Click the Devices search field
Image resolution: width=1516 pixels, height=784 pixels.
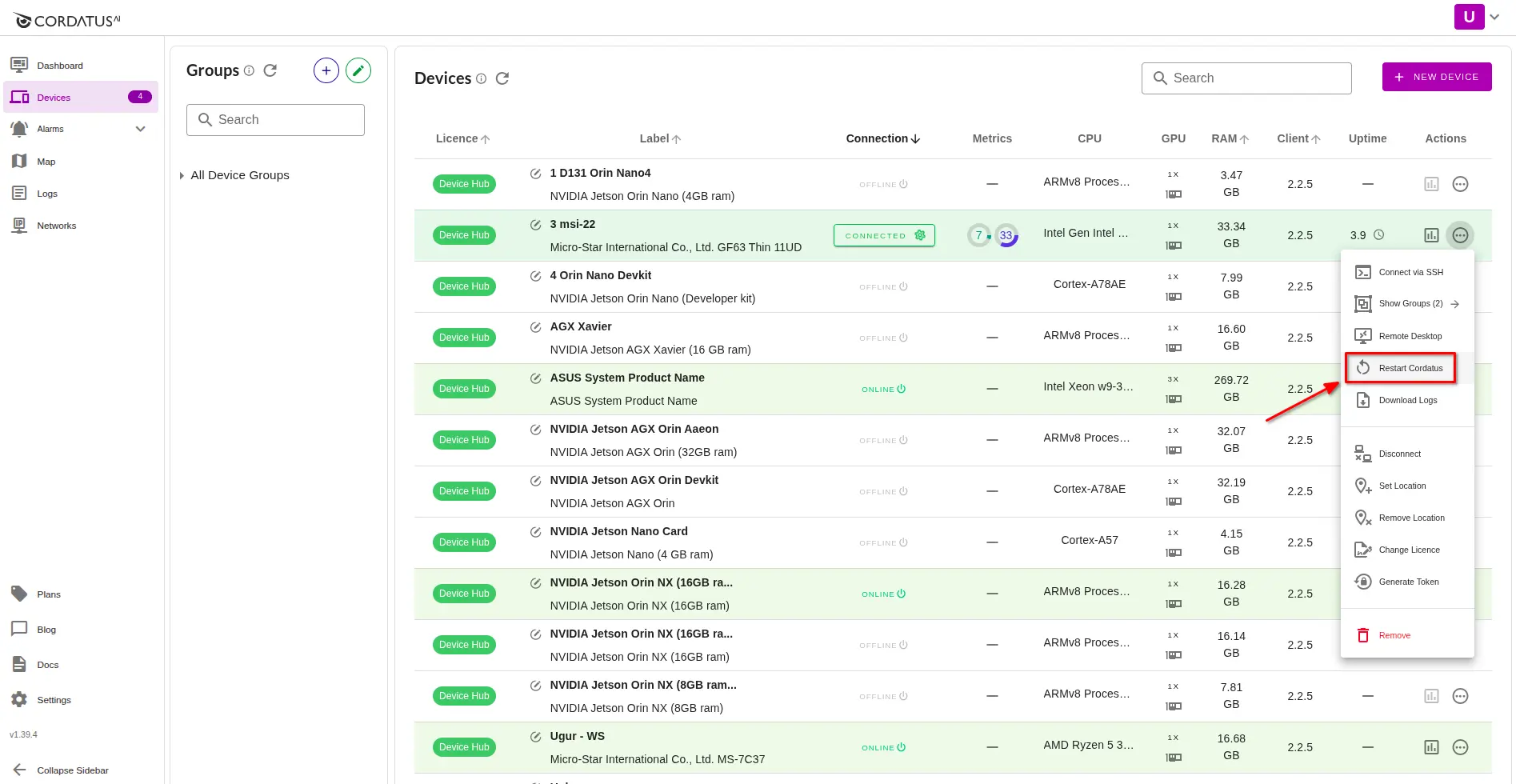coord(1246,78)
